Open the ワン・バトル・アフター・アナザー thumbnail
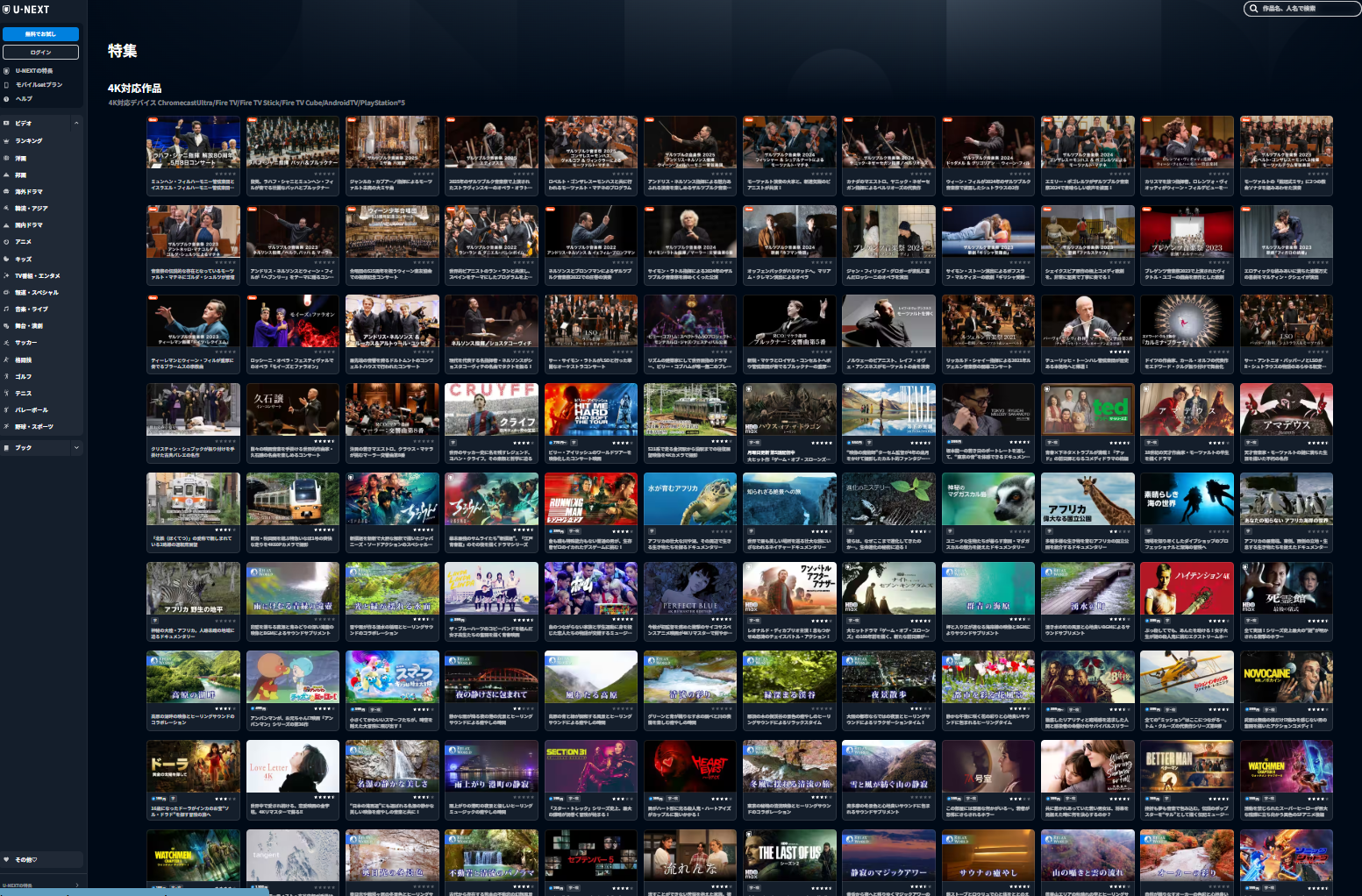Screen dimensions: 1362x896 click(x=789, y=588)
